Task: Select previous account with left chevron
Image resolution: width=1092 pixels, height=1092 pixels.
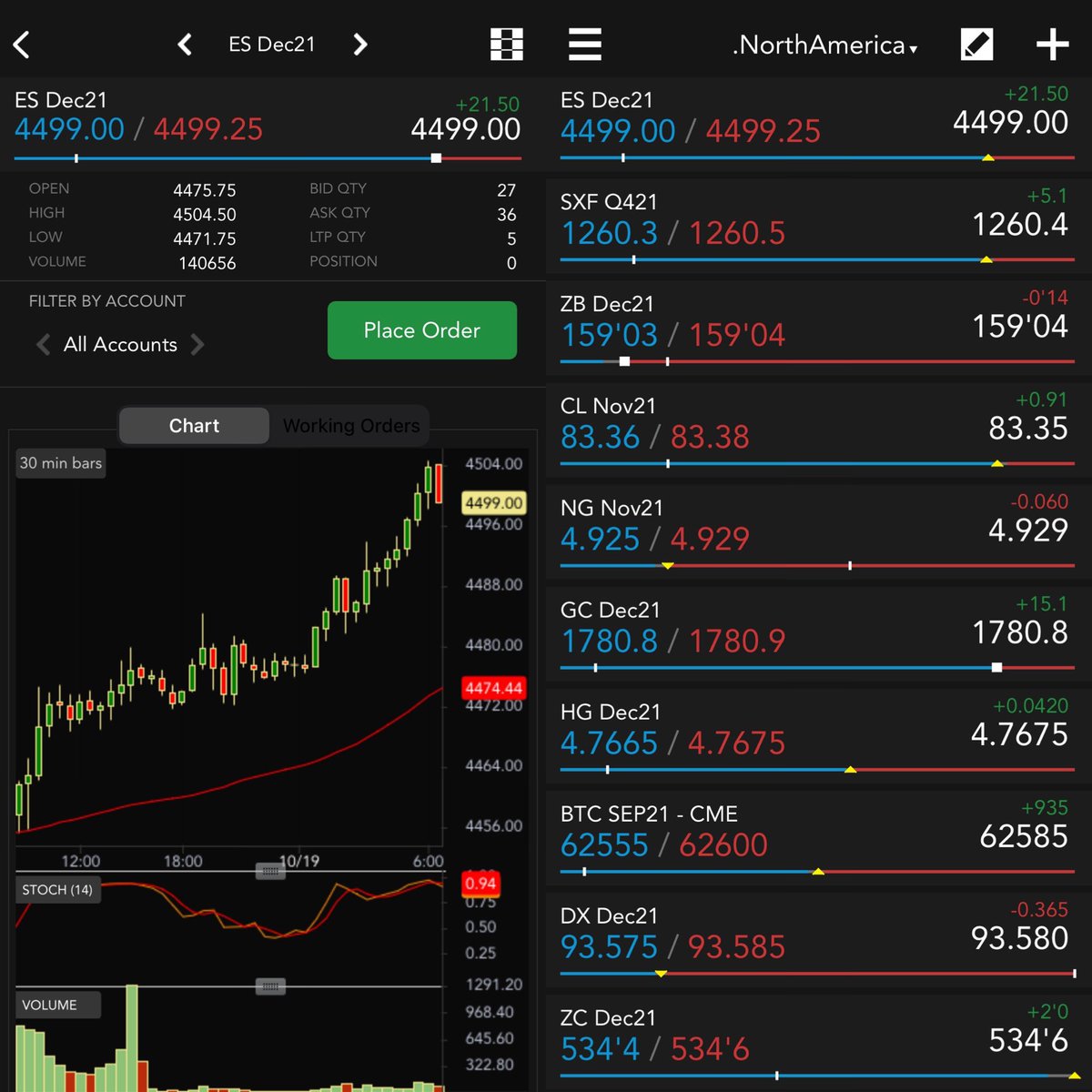Action: 43,345
